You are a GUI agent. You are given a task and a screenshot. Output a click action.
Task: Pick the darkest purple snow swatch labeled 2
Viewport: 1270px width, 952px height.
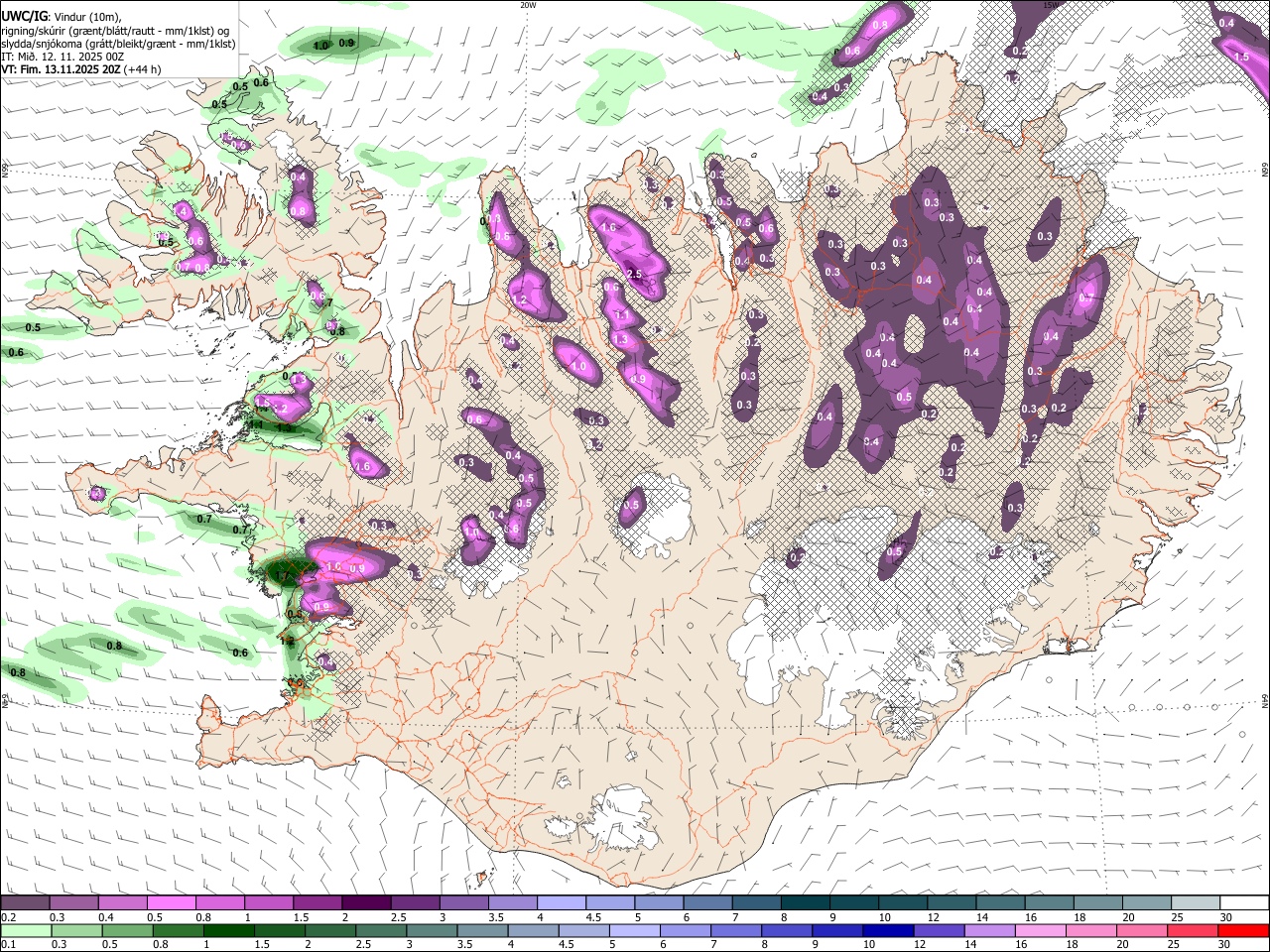(365, 902)
